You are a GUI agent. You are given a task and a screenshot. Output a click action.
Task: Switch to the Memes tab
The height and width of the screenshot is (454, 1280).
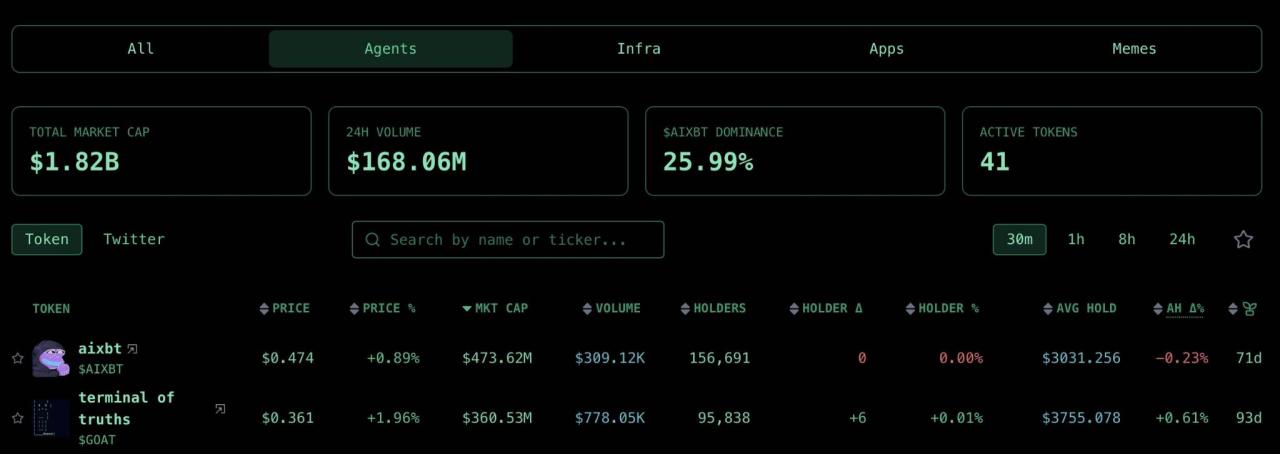click(x=1134, y=48)
